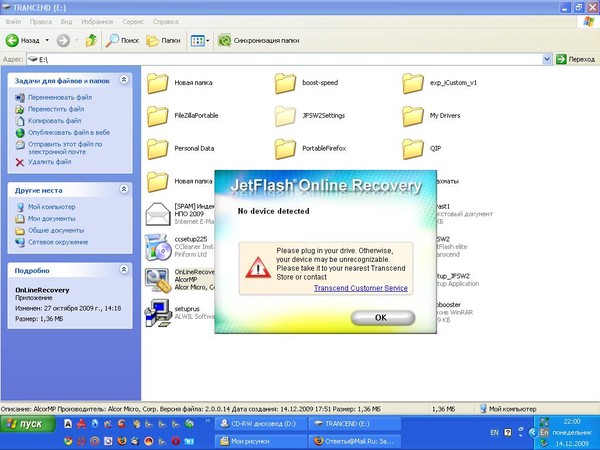The width and height of the screenshot is (600, 450).
Task: Click Переименовать файл task link
Action: (60, 97)
